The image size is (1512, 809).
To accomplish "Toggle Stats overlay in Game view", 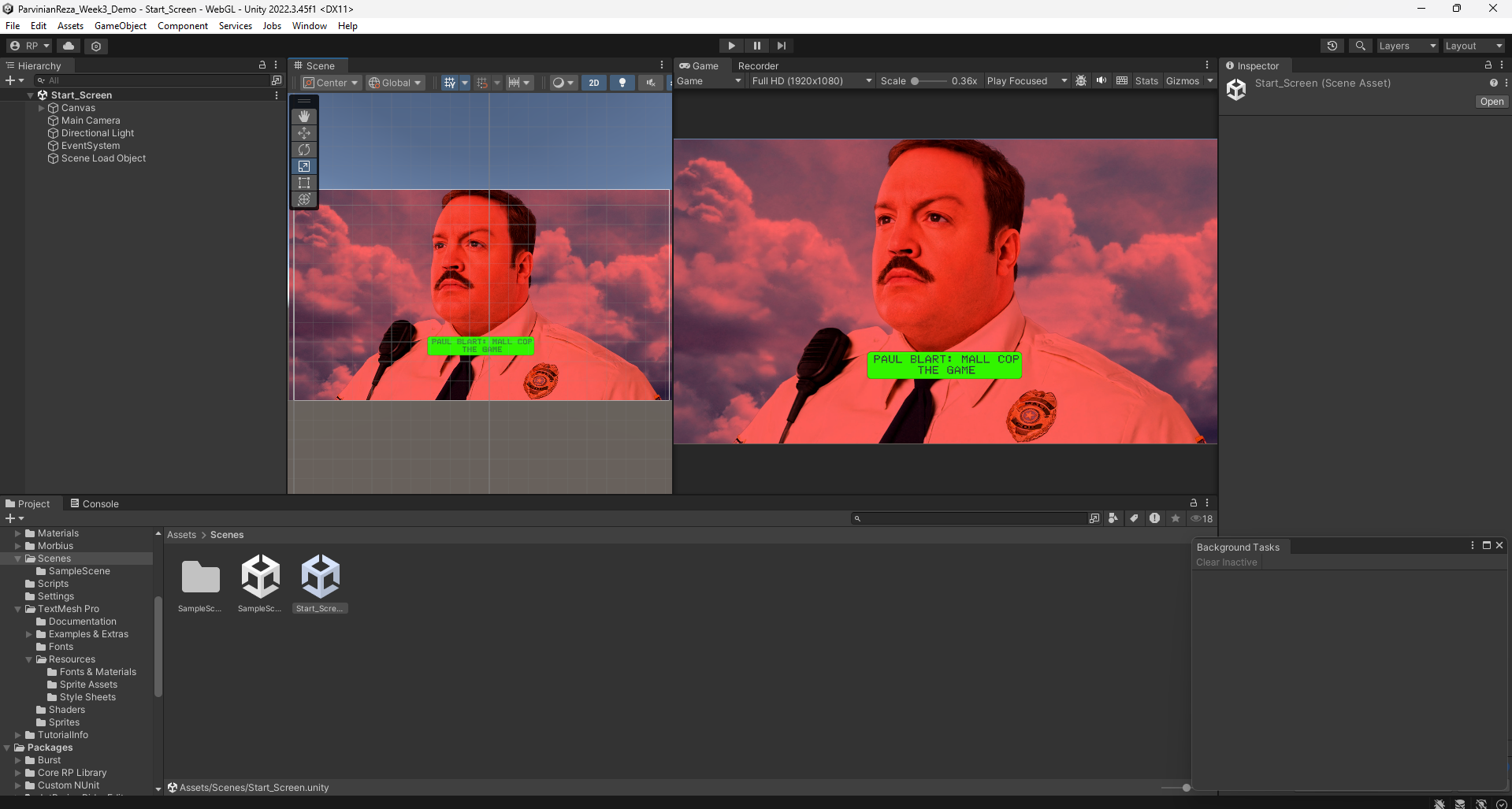I will 1146,80.
